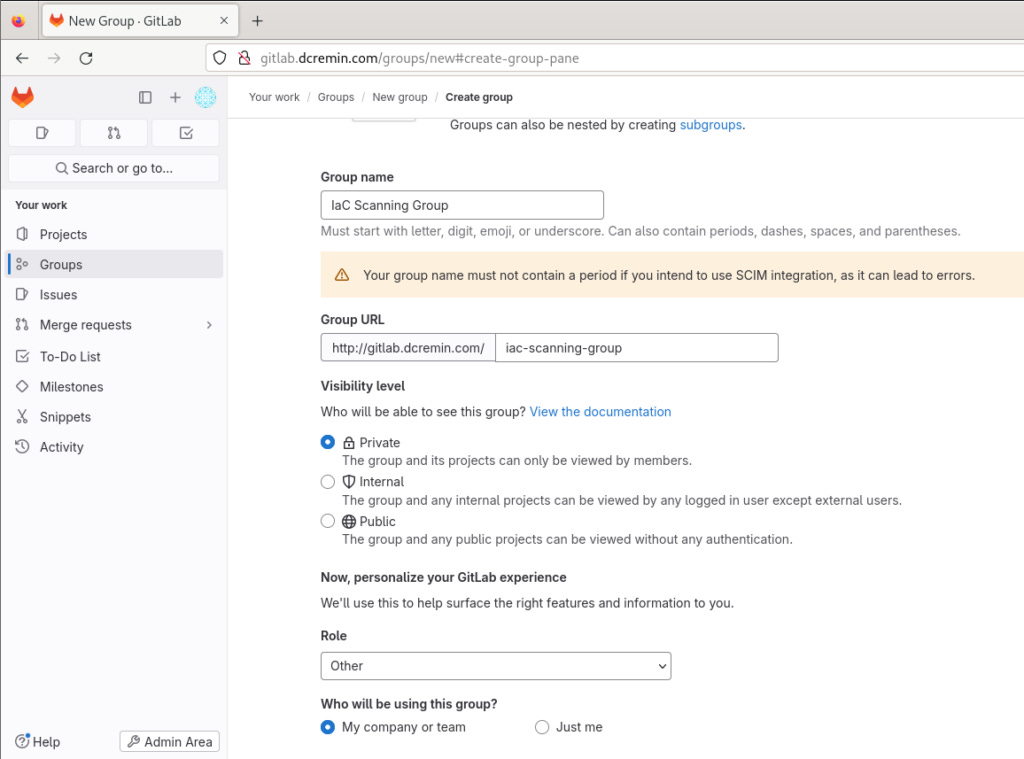Click the Group URL slug field
Viewport: 1024px width, 759px height.
[x=637, y=347]
